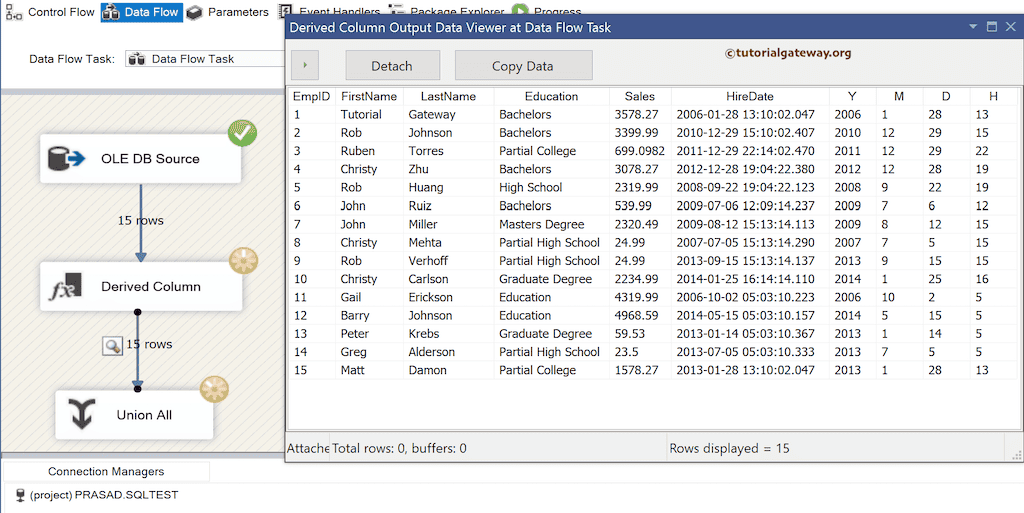Click the HireDate column header
1024x513 pixels.
750,96
